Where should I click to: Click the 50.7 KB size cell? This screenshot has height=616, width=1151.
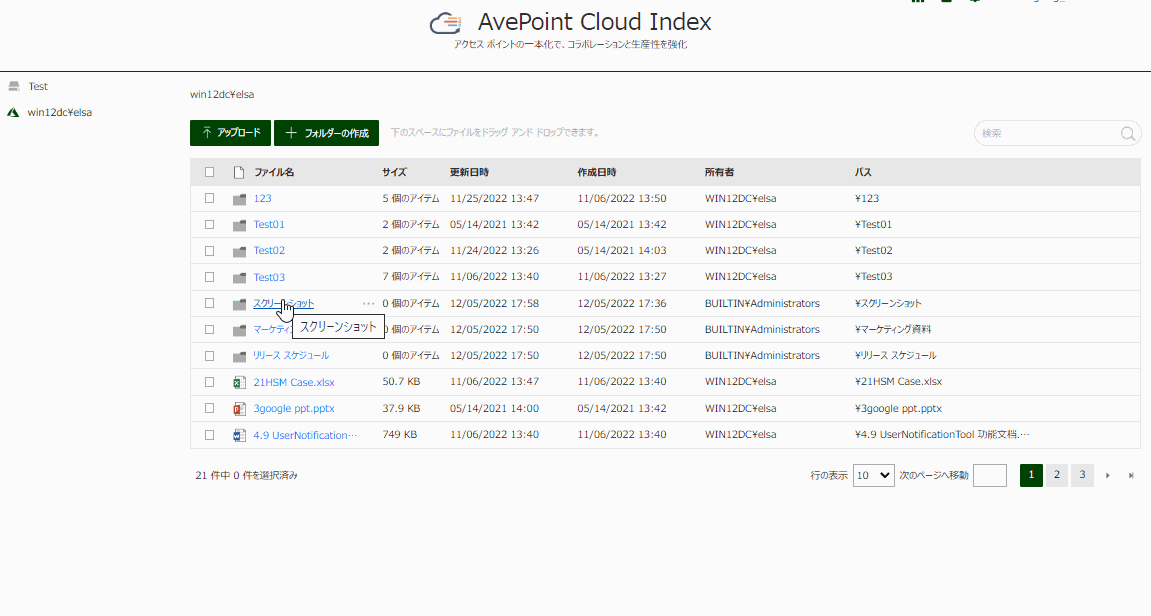tap(402, 382)
